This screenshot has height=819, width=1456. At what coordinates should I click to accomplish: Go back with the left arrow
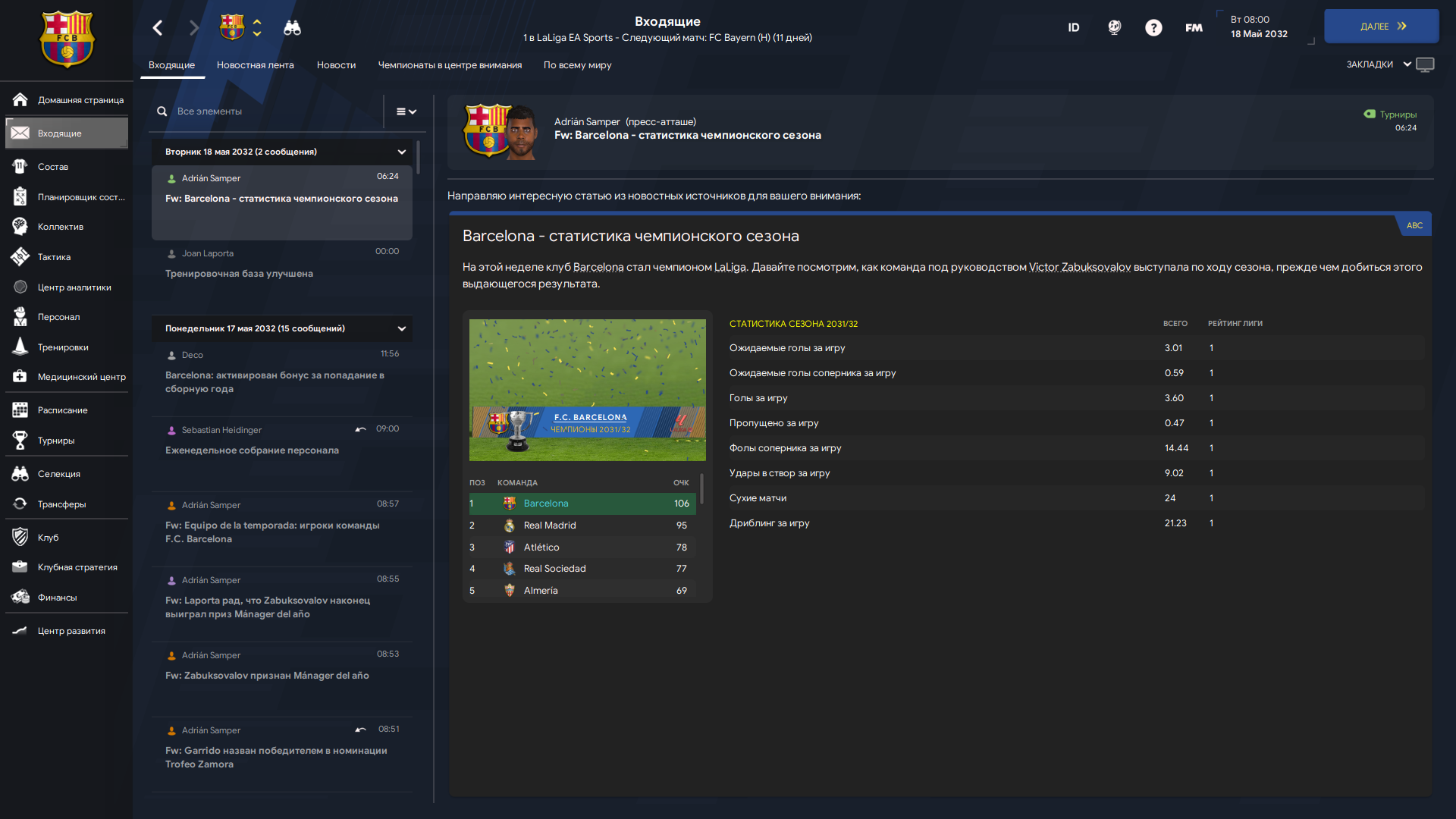[x=158, y=28]
